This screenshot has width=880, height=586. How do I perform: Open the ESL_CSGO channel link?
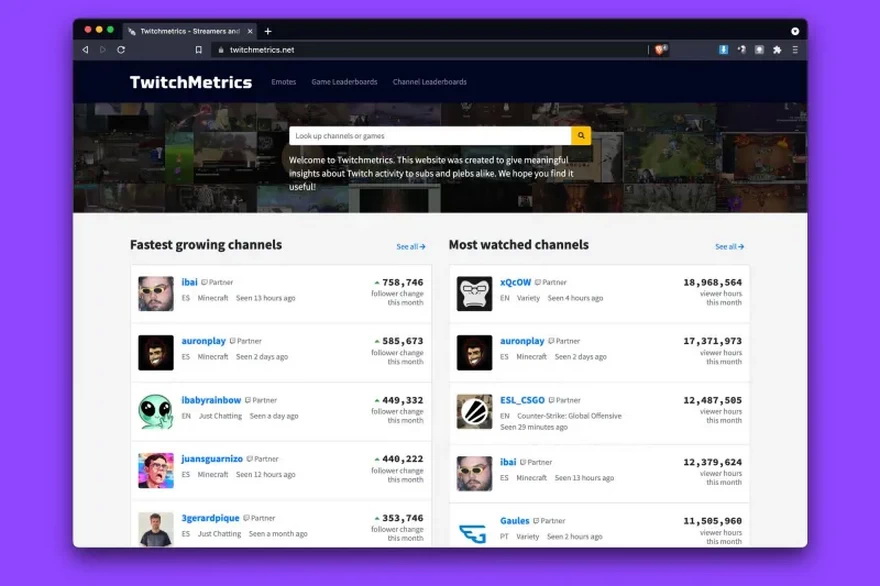(x=522, y=400)
